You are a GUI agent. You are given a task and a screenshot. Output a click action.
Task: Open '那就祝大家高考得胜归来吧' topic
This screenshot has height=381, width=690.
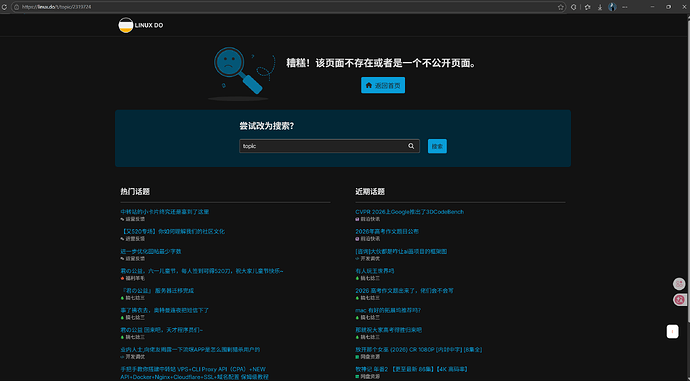point(388,330)
